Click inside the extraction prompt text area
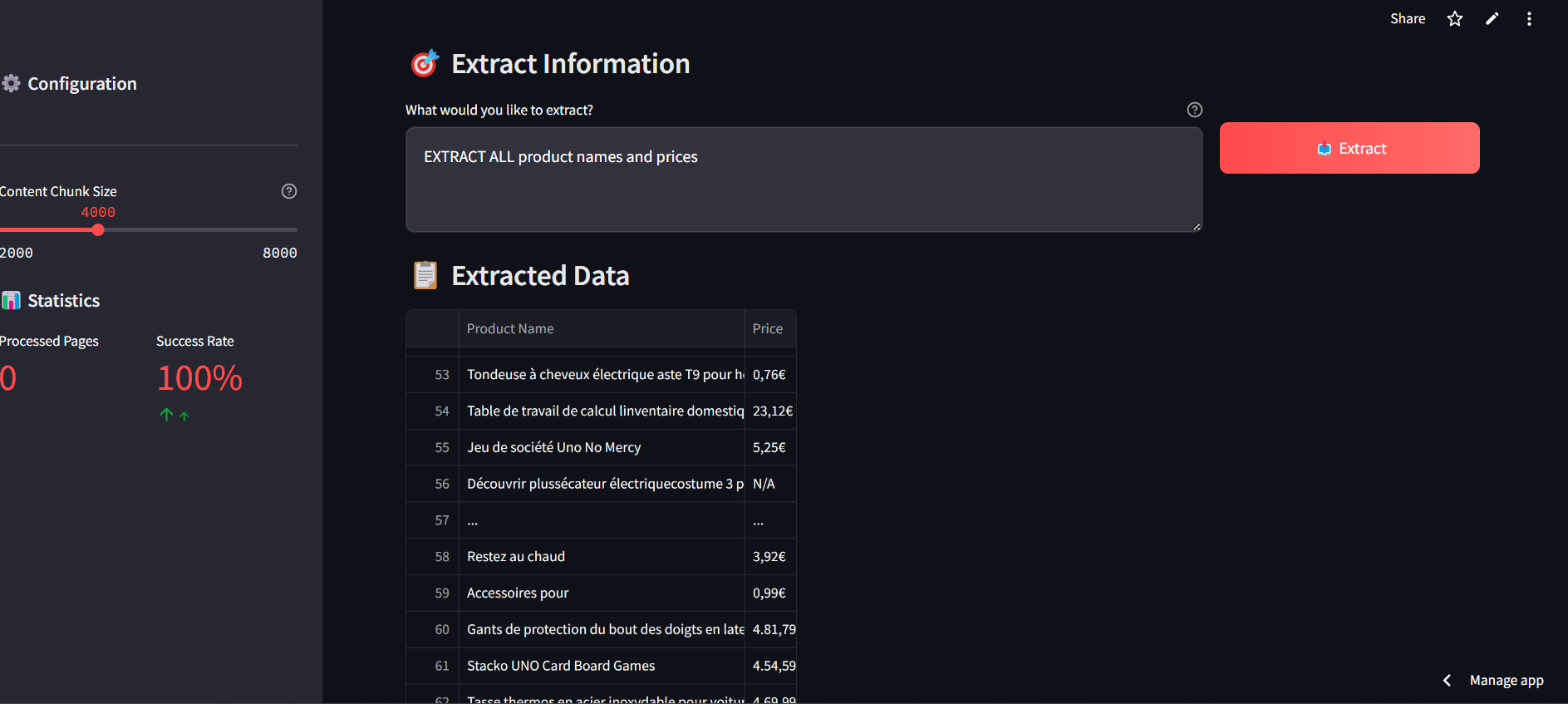 click(x=804, y=180)
